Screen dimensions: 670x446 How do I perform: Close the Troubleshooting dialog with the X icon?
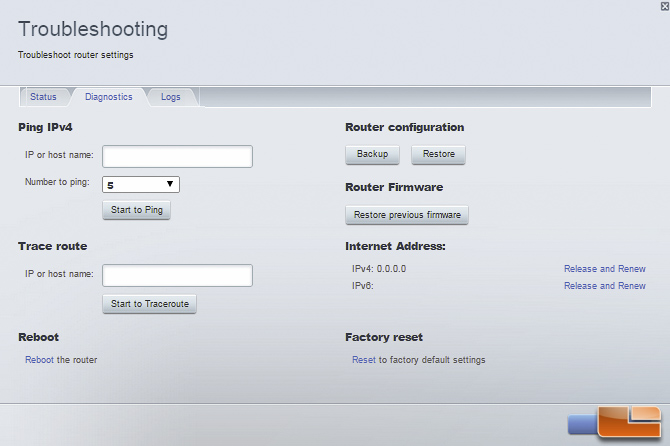pyautogui.click(x=665, y=6)
